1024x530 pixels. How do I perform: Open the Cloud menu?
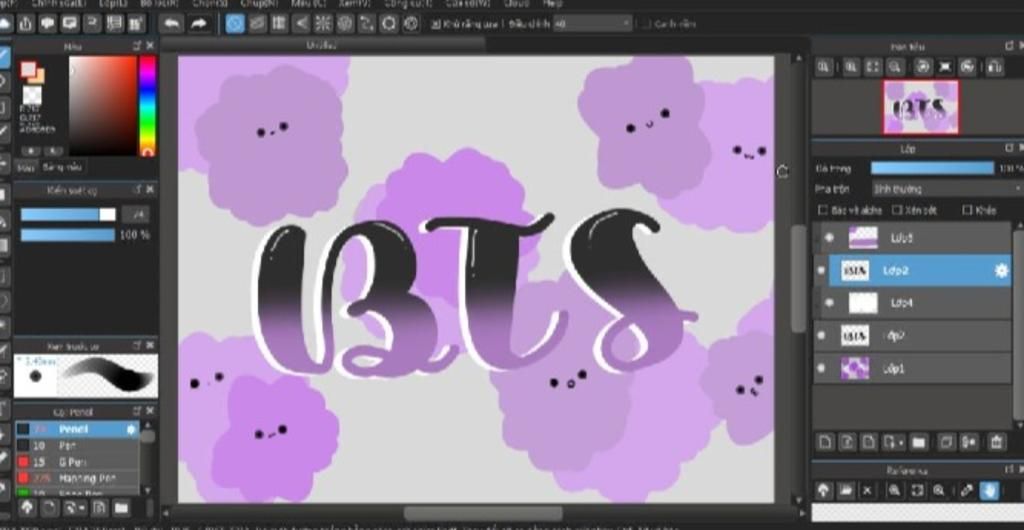516,3
